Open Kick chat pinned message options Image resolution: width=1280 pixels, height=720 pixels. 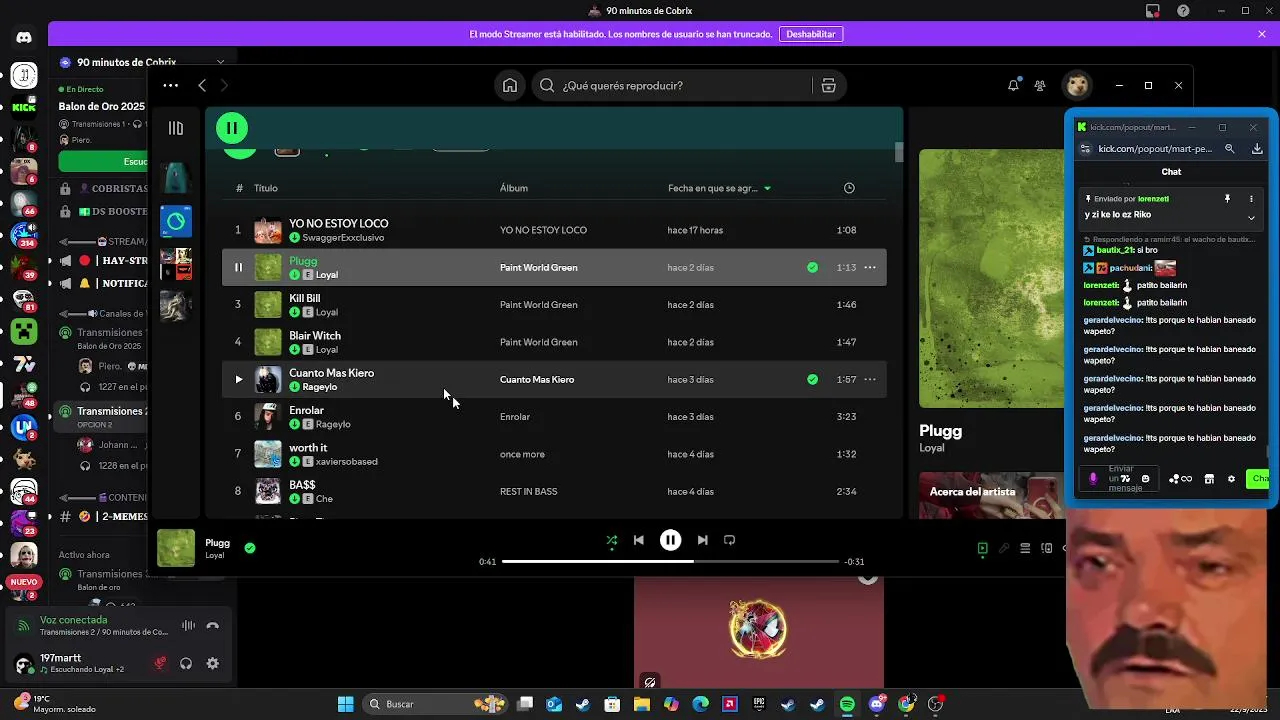click(x=1251, y=199)
